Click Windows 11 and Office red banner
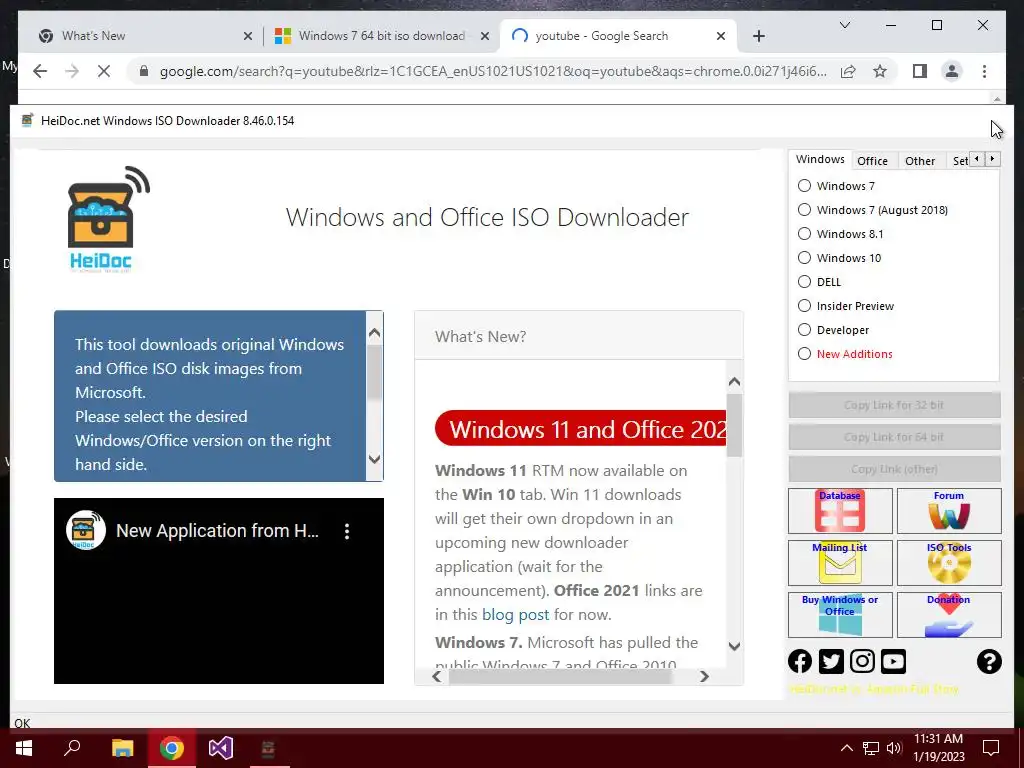 click(581, 428)
